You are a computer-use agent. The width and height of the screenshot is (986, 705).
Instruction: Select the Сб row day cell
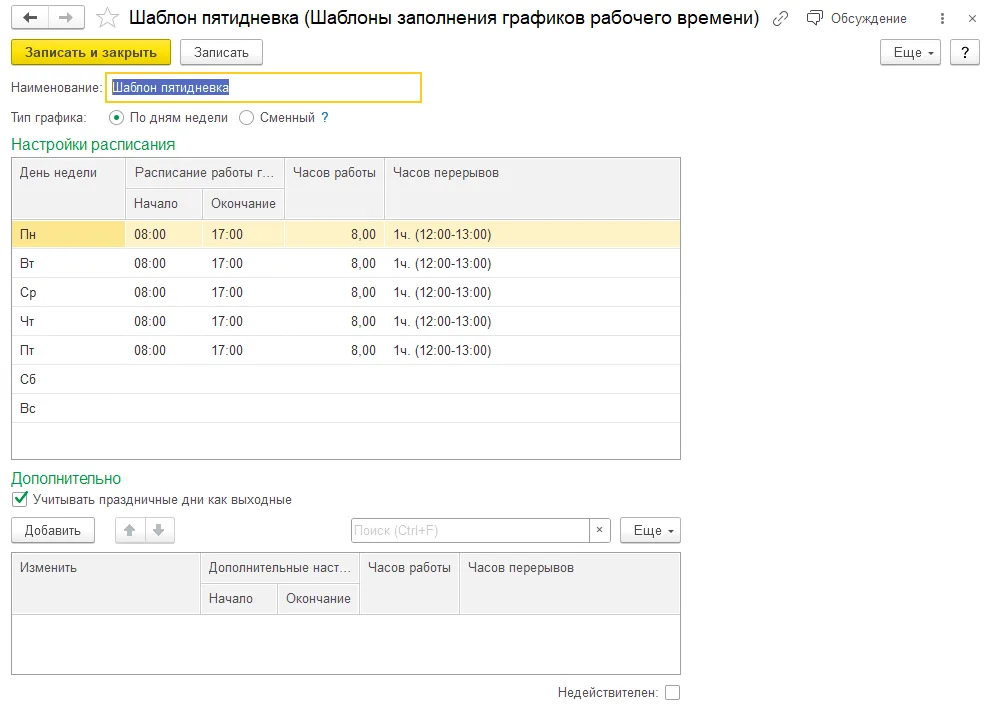pyautogui.click(x=69, y=379)
